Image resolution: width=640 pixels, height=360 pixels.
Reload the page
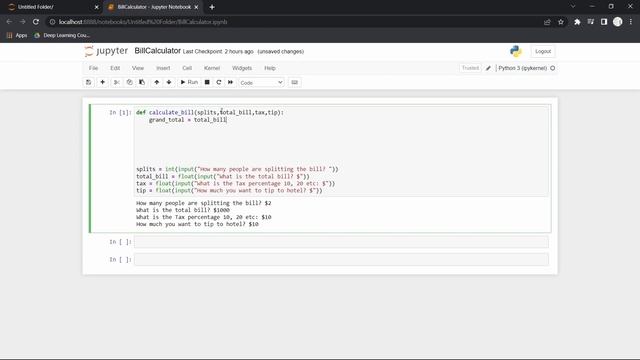(36, 22)
